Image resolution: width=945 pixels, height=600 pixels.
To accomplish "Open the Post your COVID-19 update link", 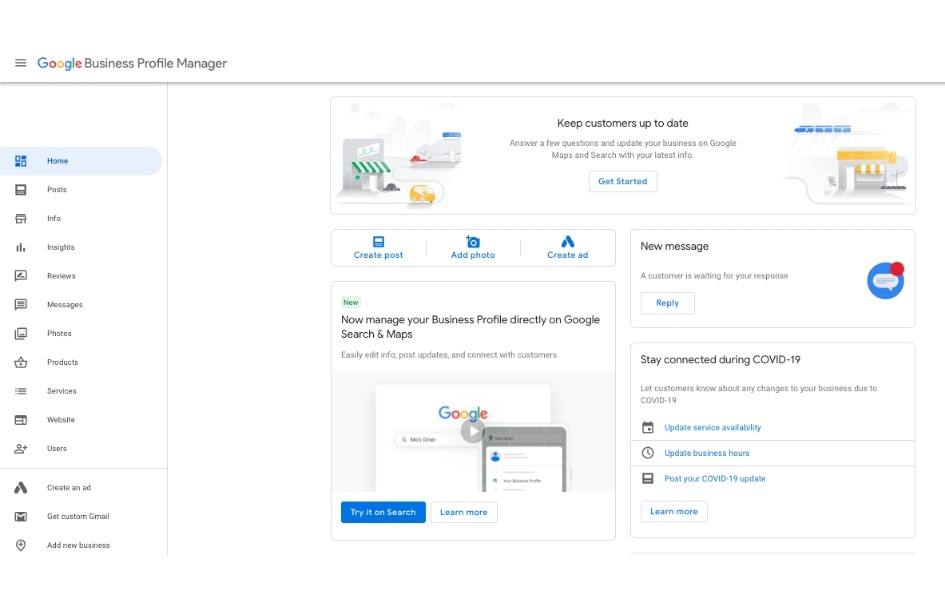I will coord(715,479).
